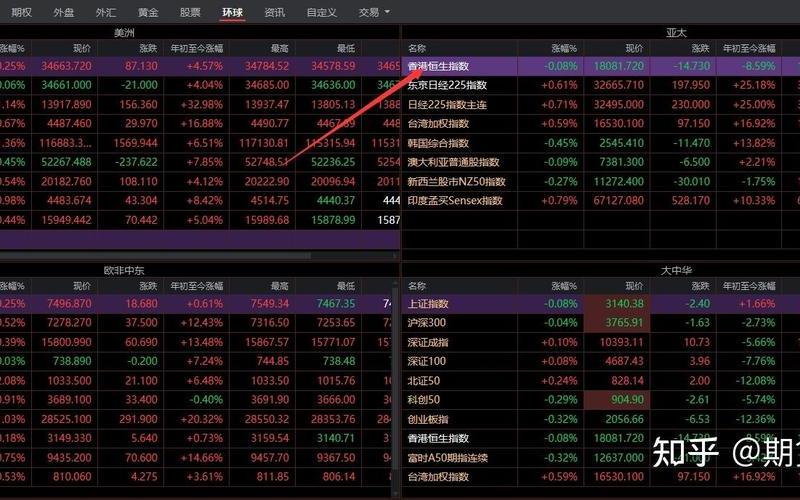Image resolution: width=800 pixels, height=500 pixels.
Task: Sort 美洲 table by 最高 header
Action: click(280, 48)
